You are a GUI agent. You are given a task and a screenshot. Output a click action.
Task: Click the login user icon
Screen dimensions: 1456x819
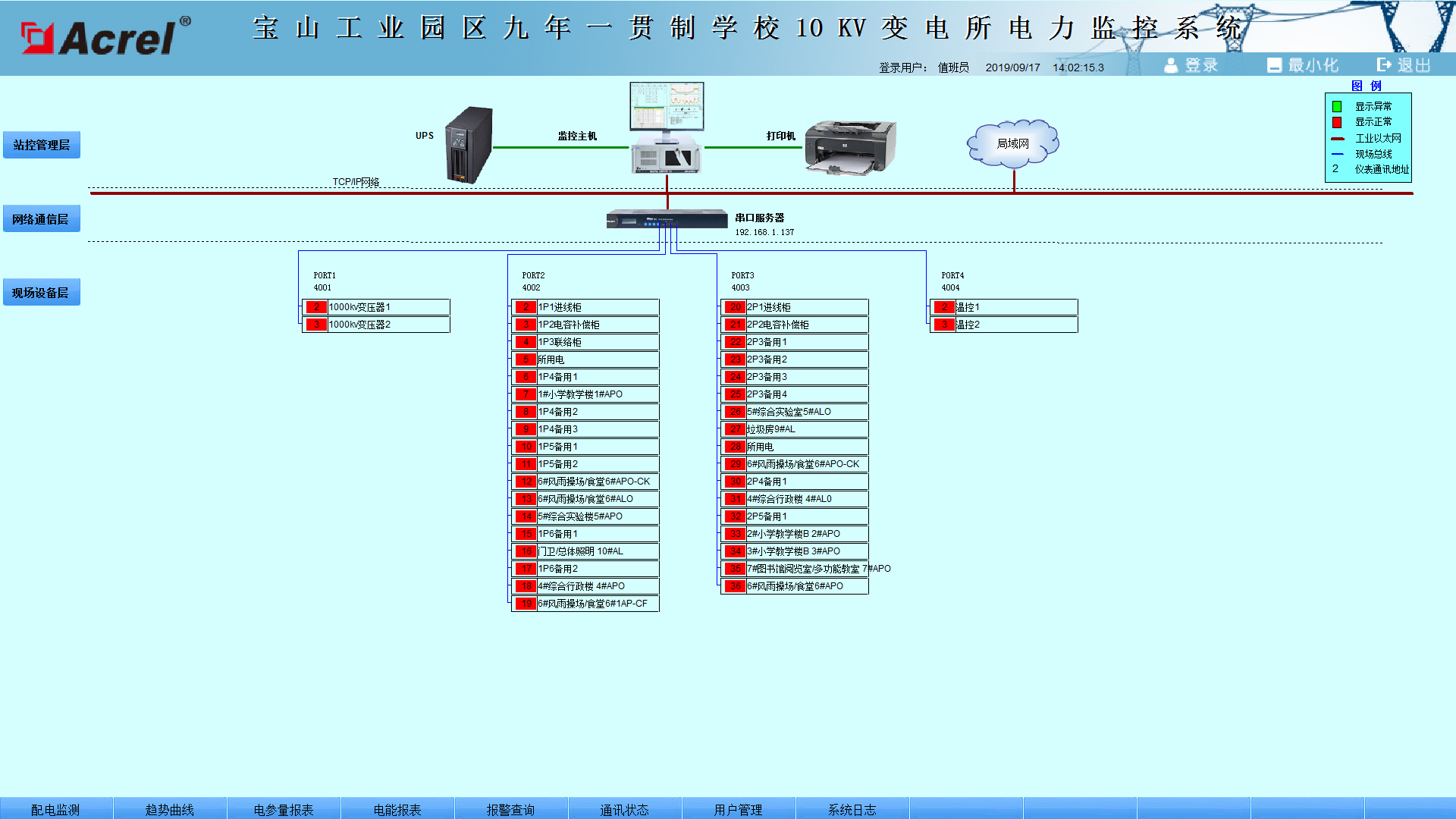point(1171,66)
